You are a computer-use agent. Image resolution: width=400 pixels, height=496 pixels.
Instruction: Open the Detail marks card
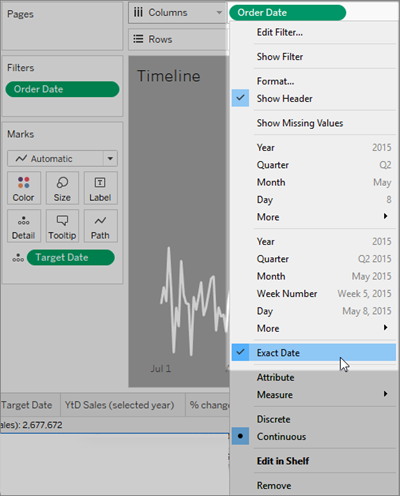click(x=24, y=226)
